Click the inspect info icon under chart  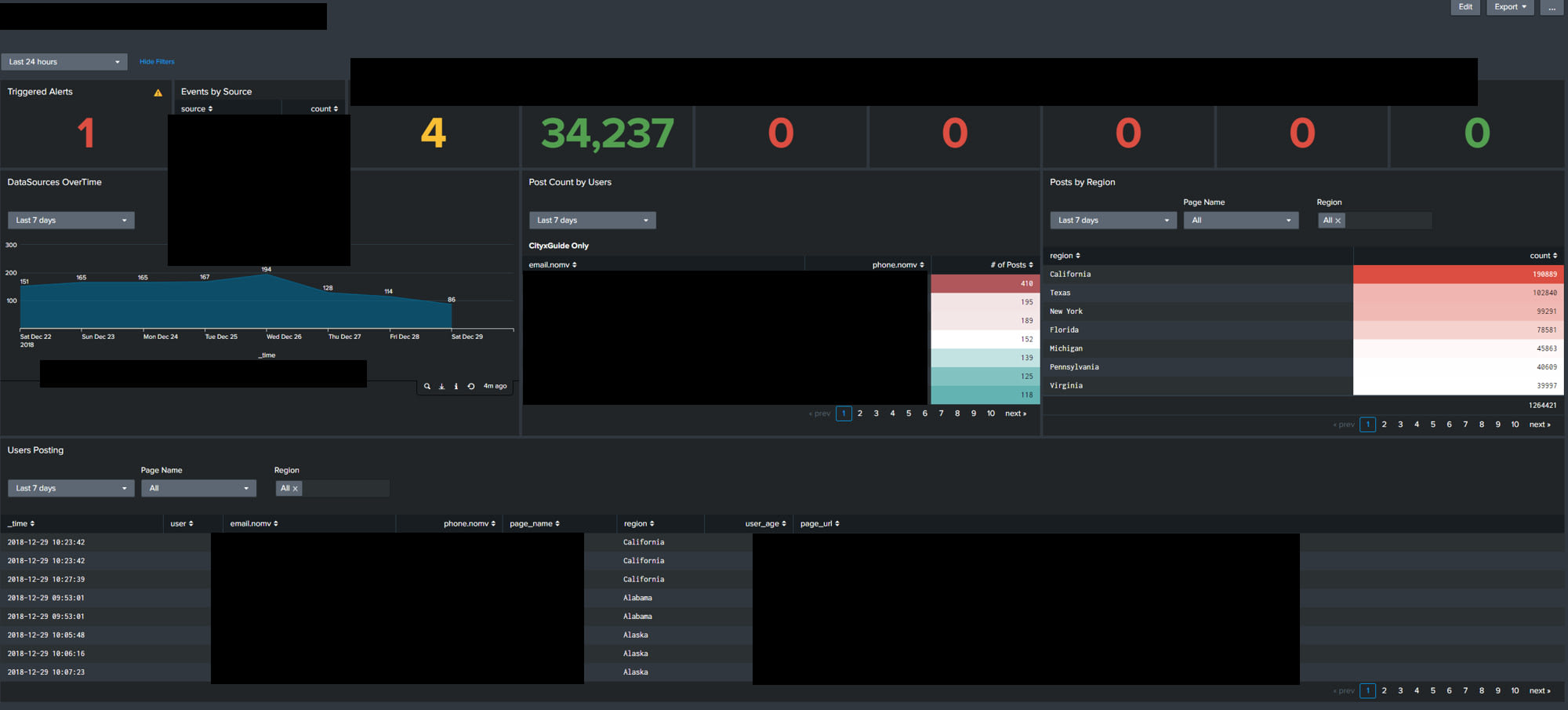pos(456,386)
